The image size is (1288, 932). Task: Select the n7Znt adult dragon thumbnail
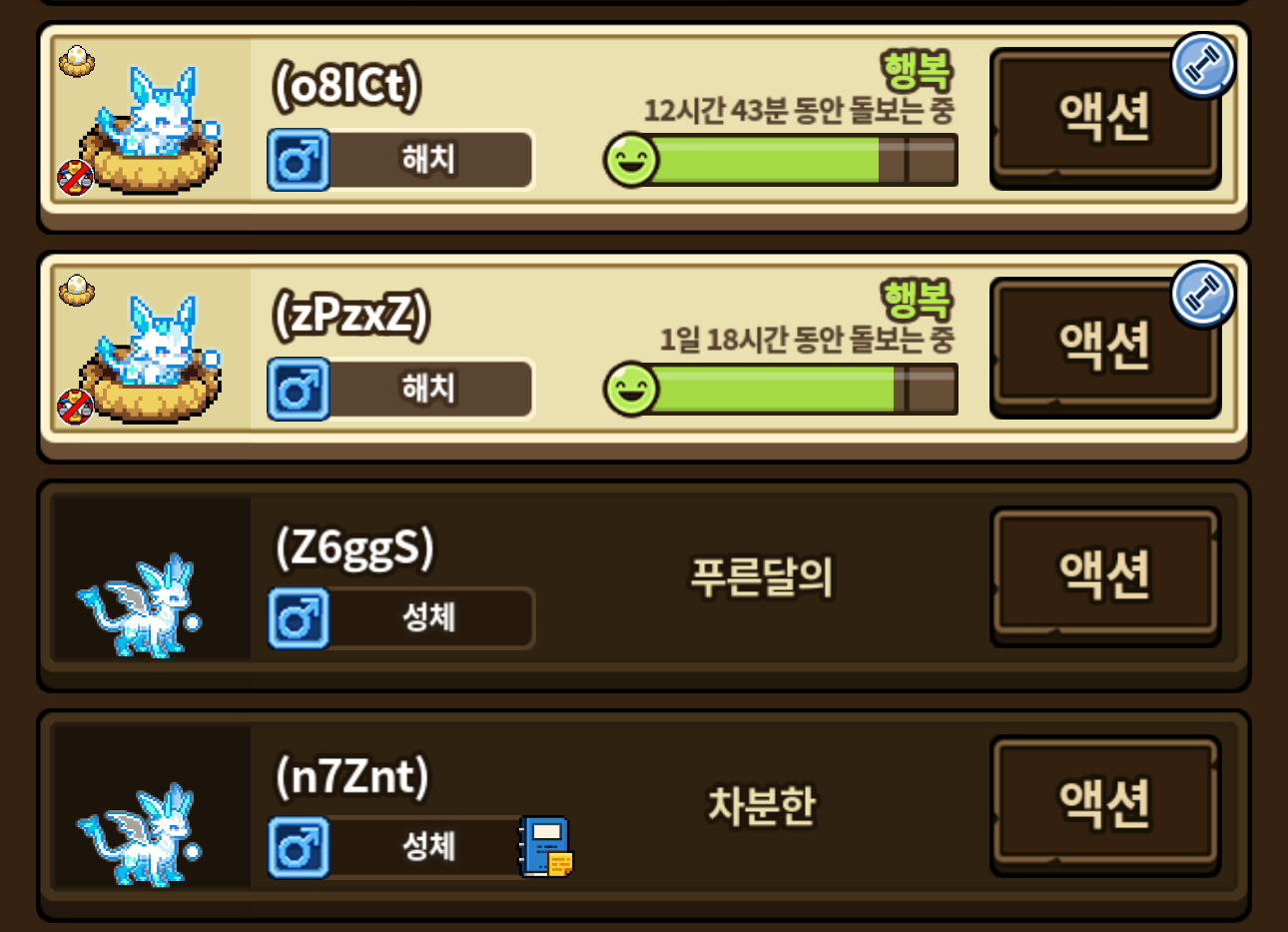coord(140,835)
